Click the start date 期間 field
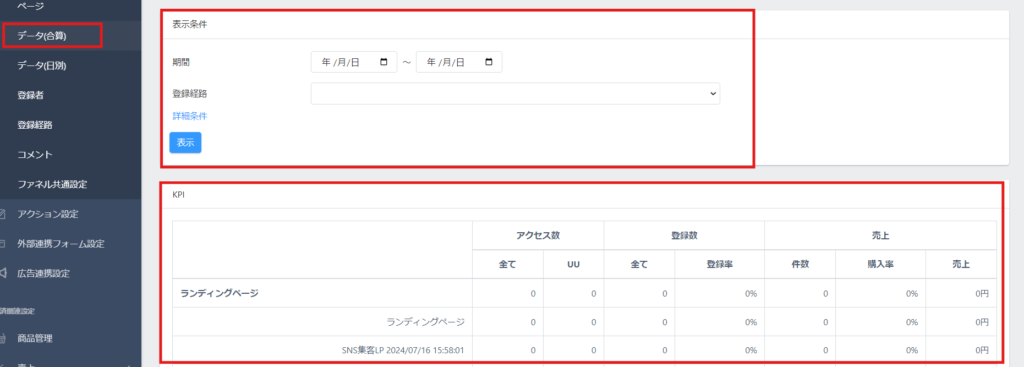The height and width of the screenshot is (367, 1024). click(x=354, y=62)
